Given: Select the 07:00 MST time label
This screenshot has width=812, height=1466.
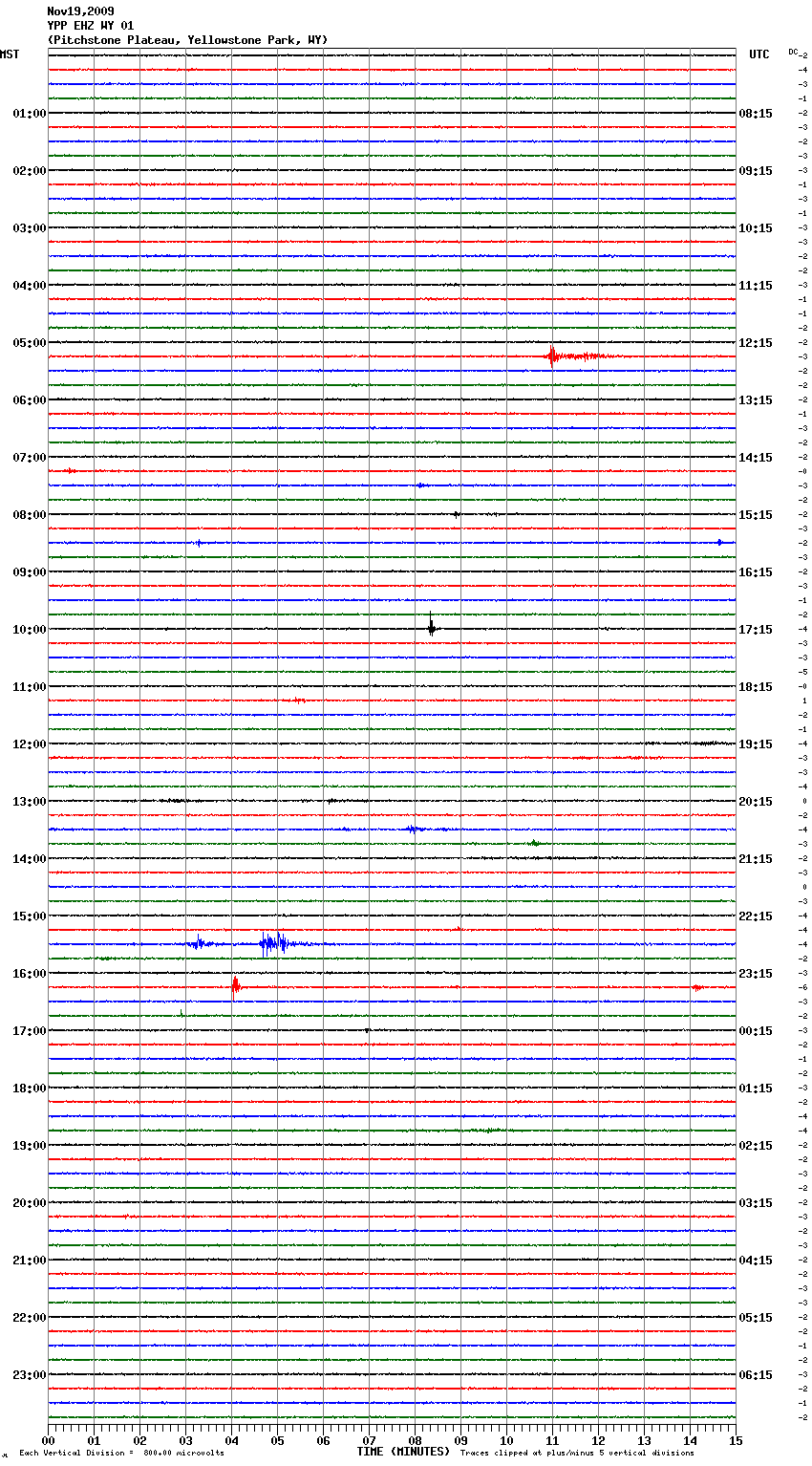Looking at the screenshot, I should [29, 458].
